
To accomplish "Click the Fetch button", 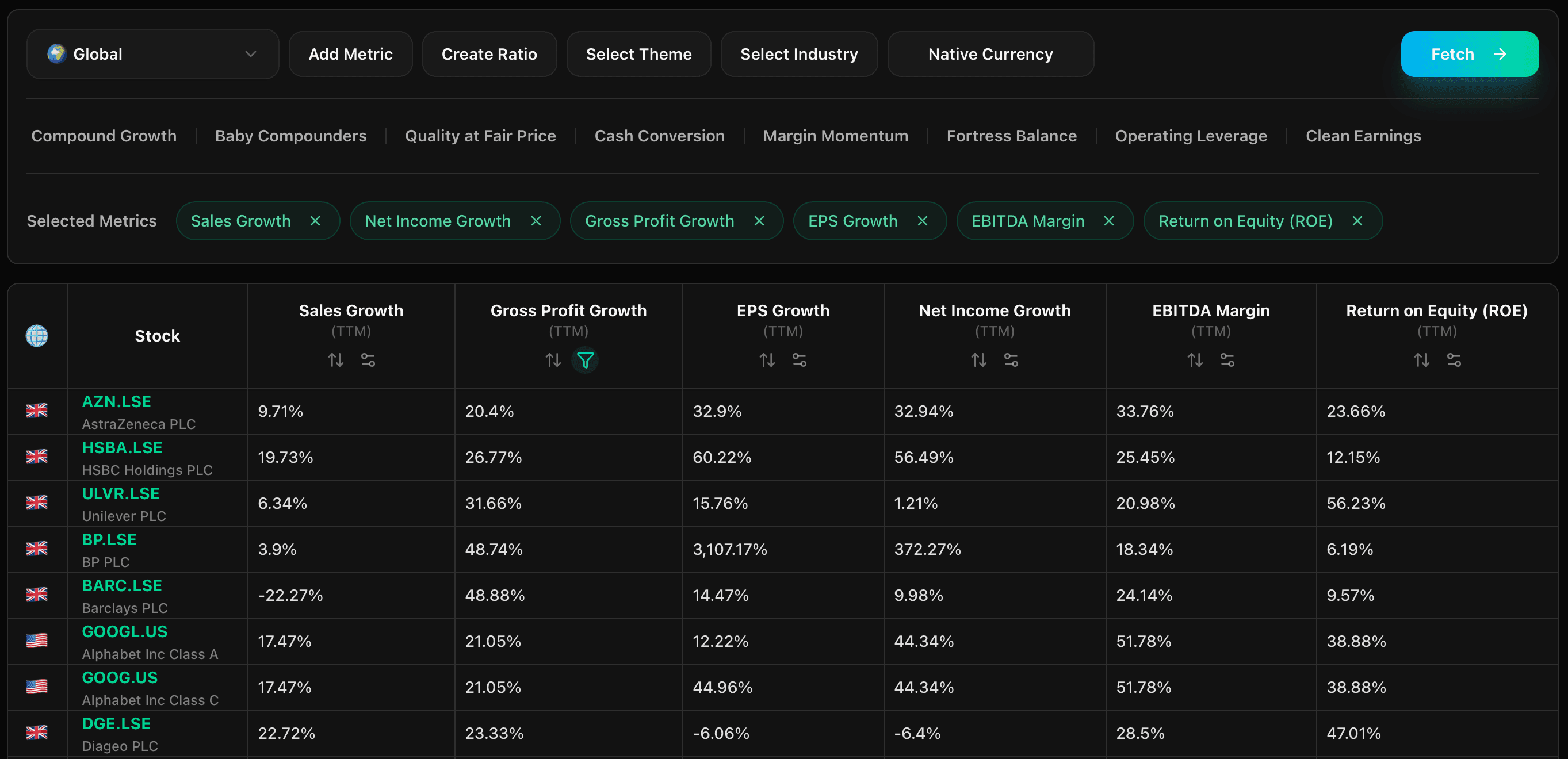I will pyautogui.click(x=1470, y=54).
